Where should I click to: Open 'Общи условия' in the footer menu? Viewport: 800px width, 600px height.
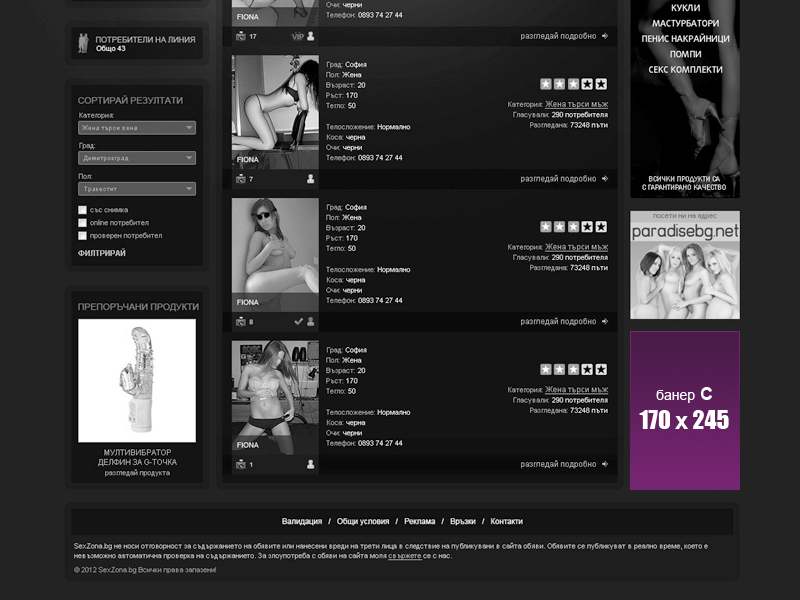363,521
